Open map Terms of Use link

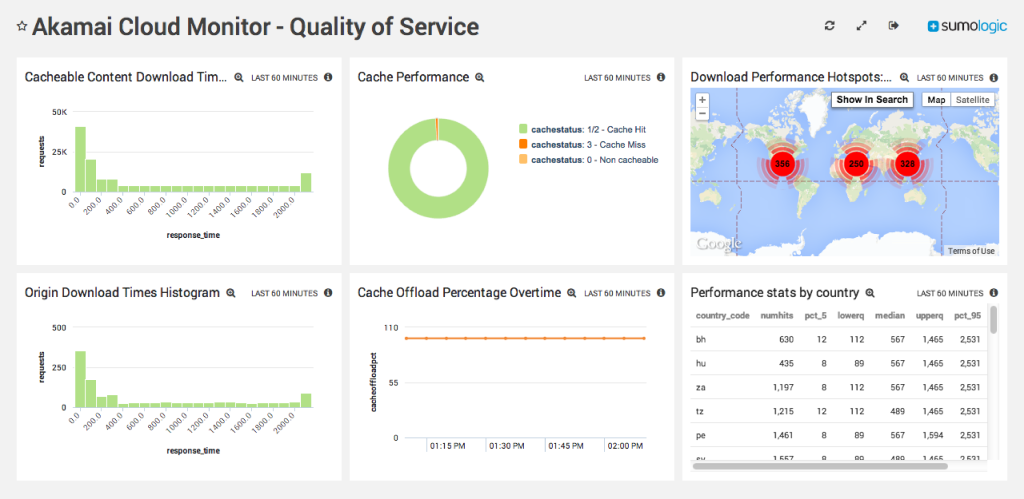coord(971,251)
